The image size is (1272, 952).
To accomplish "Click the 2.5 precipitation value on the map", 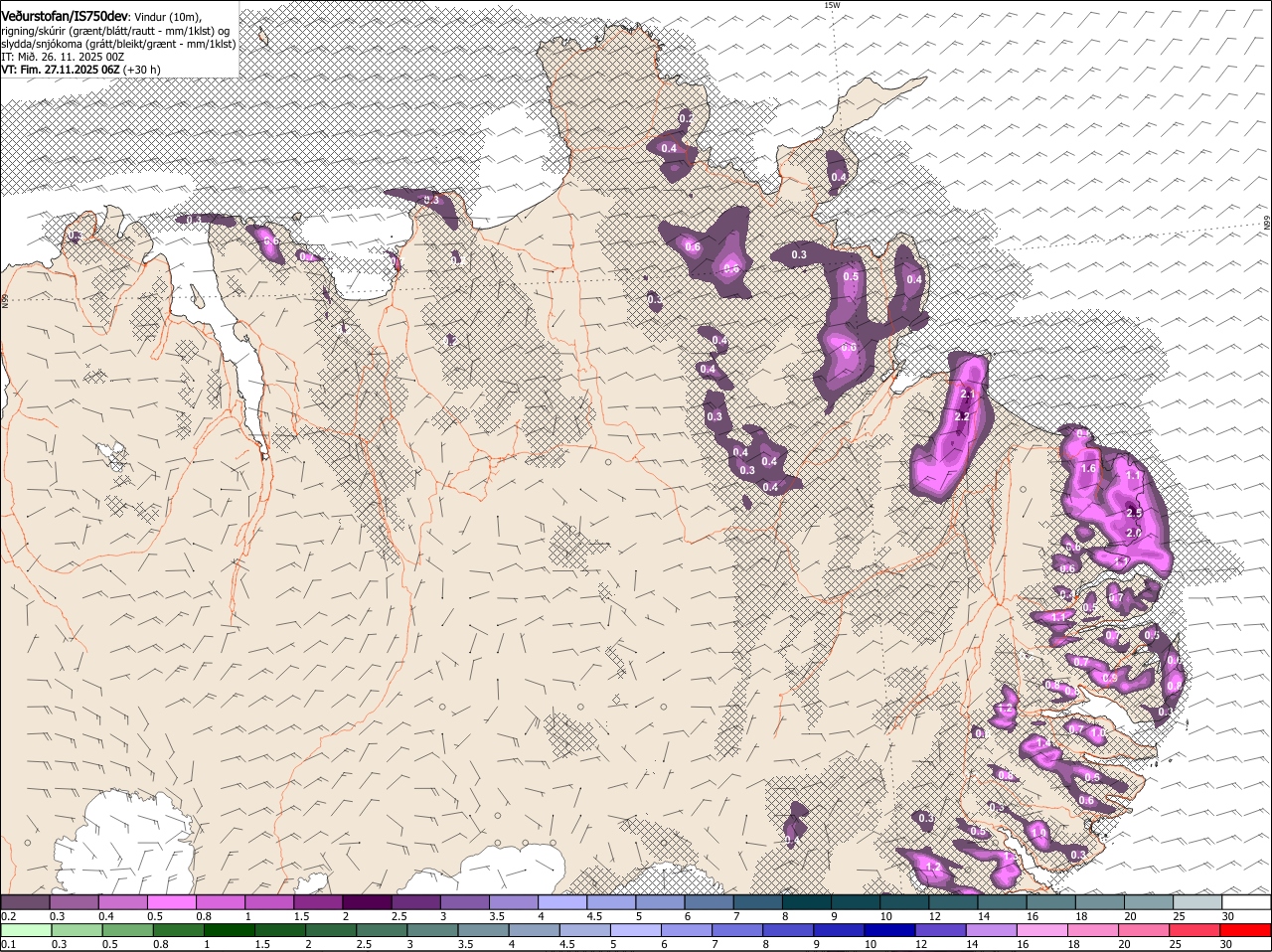I will coord(1134,512).
